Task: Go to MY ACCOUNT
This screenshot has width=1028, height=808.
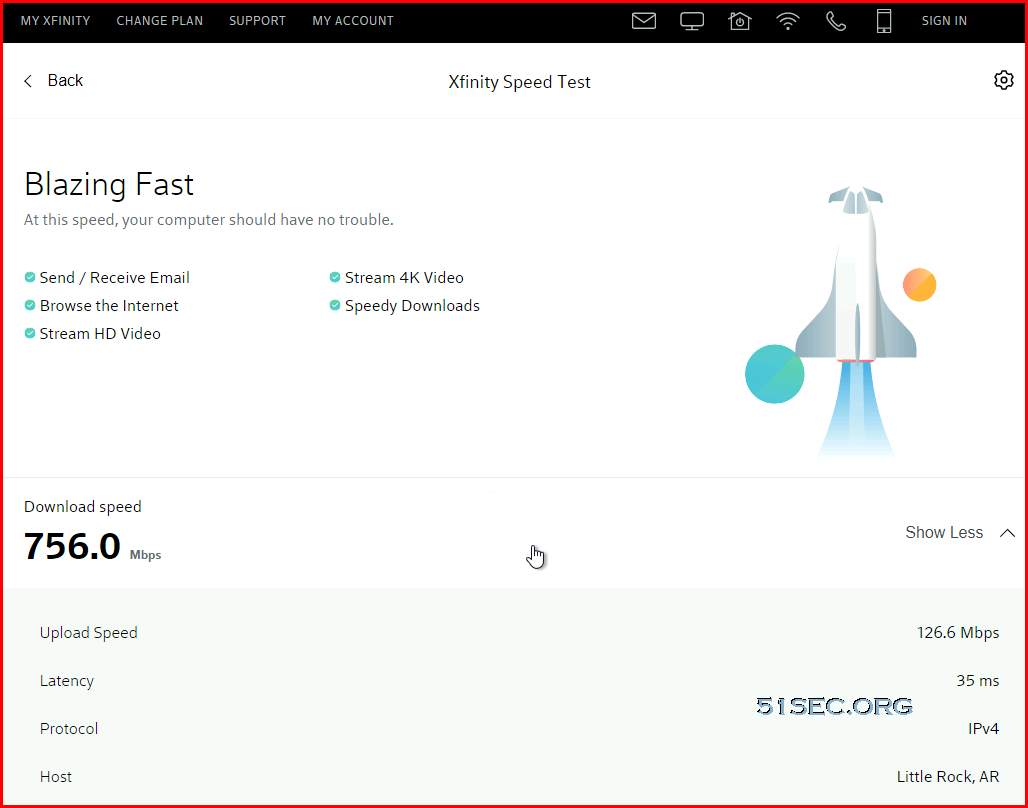Action: click(x=353, y=21)
